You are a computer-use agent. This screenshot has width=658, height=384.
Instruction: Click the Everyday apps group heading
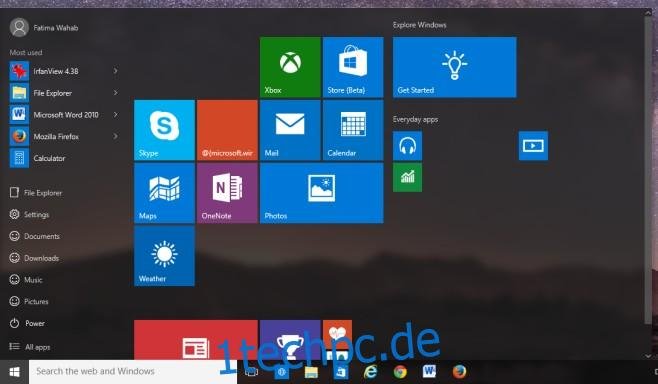(x=415, y=120)
